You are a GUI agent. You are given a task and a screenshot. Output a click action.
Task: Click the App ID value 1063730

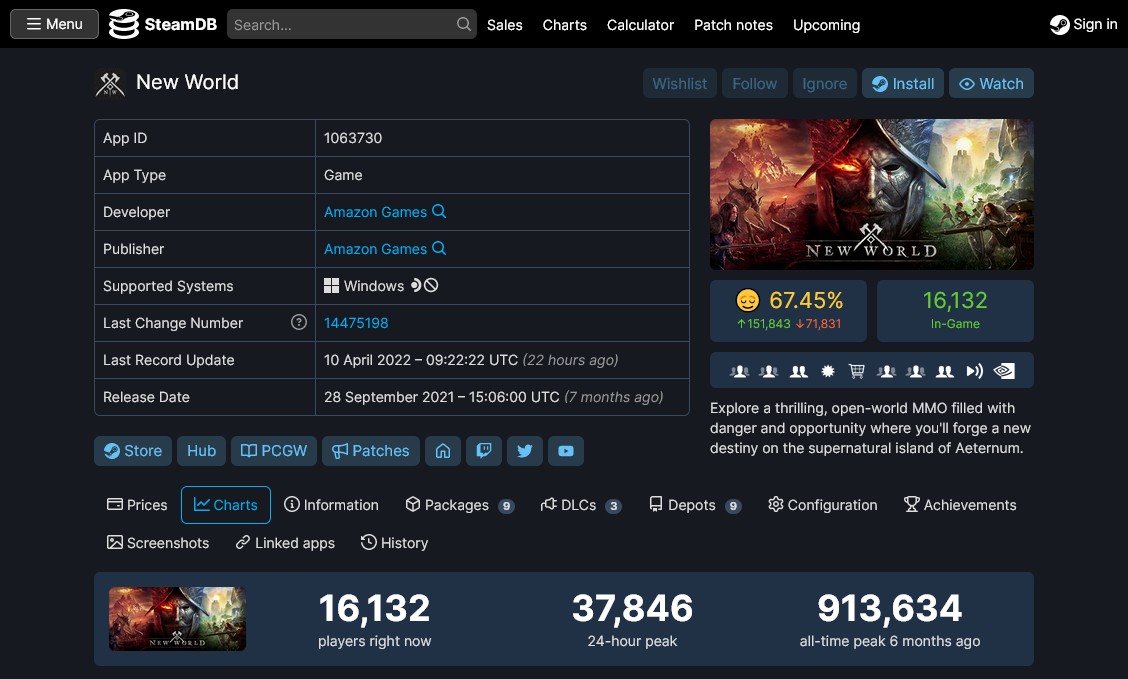352,138
